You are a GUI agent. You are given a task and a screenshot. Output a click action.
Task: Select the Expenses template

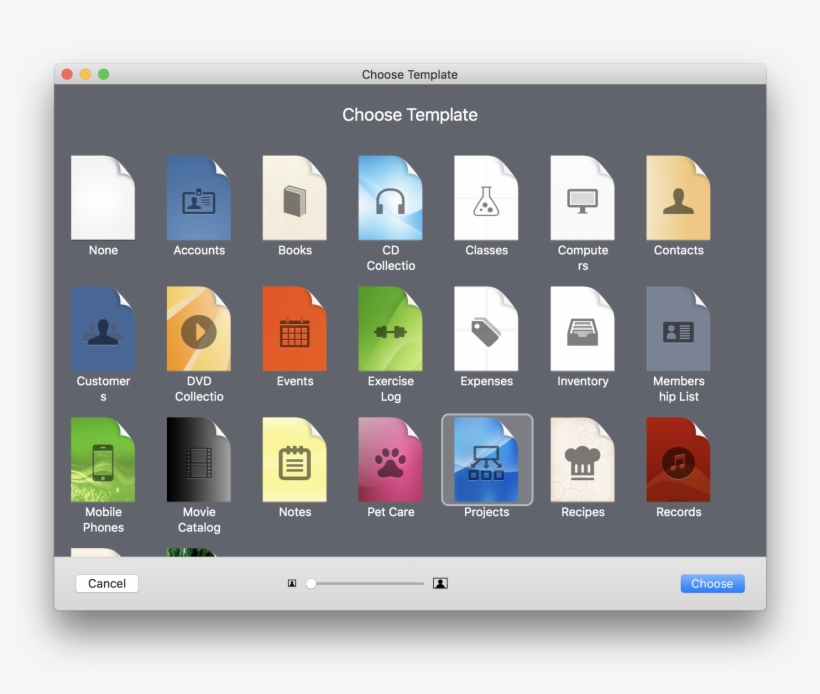pyautogui.click(x=486, y=327)
